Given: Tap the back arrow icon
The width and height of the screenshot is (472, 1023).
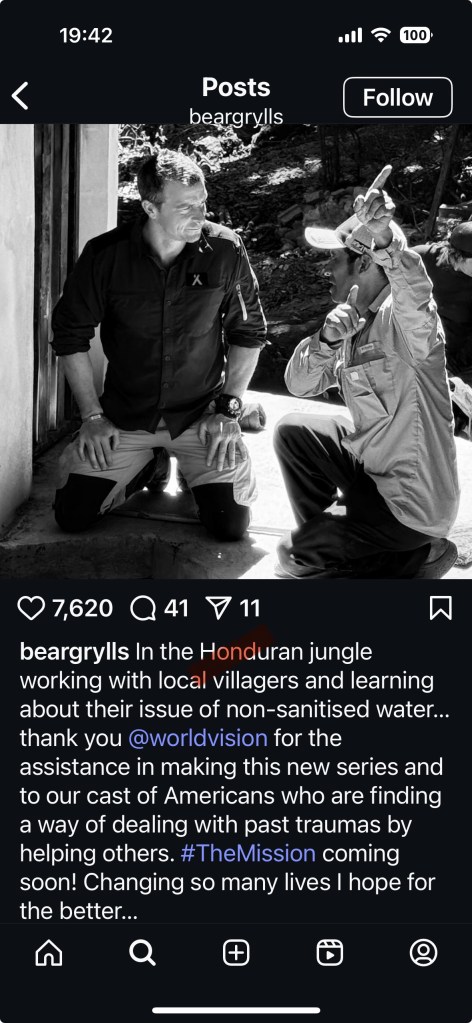Looking at the screenshot, I should pos(20,97).
